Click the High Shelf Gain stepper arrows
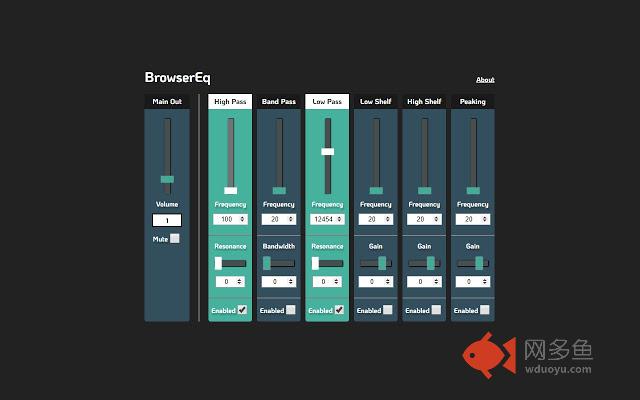 436,282
